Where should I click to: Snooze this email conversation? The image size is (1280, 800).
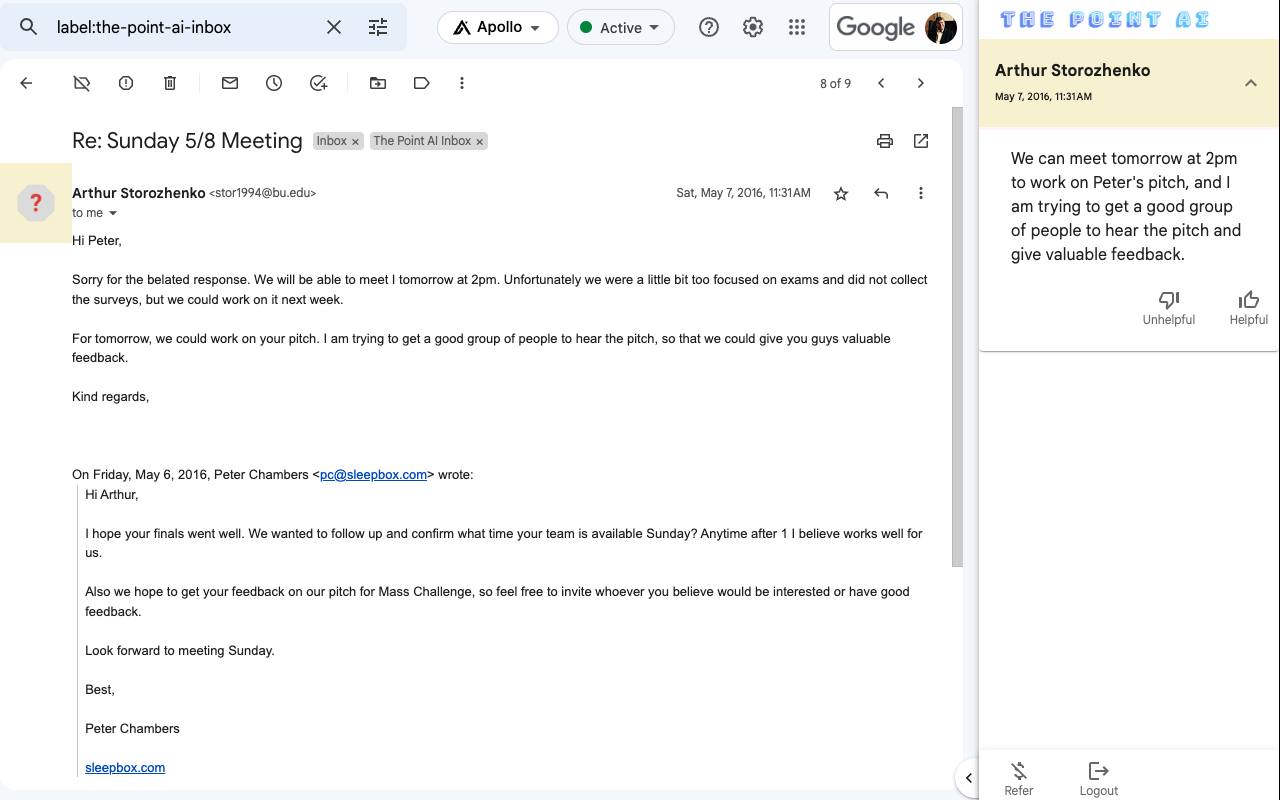click(274, 83)
